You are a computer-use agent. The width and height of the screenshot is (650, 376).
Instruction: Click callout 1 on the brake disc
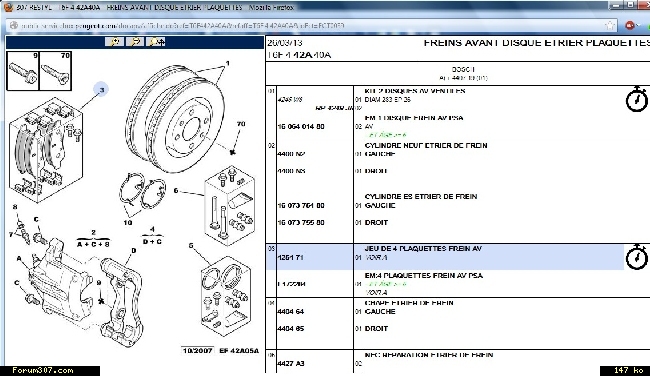pyautogui.click(x=227, y=63)
